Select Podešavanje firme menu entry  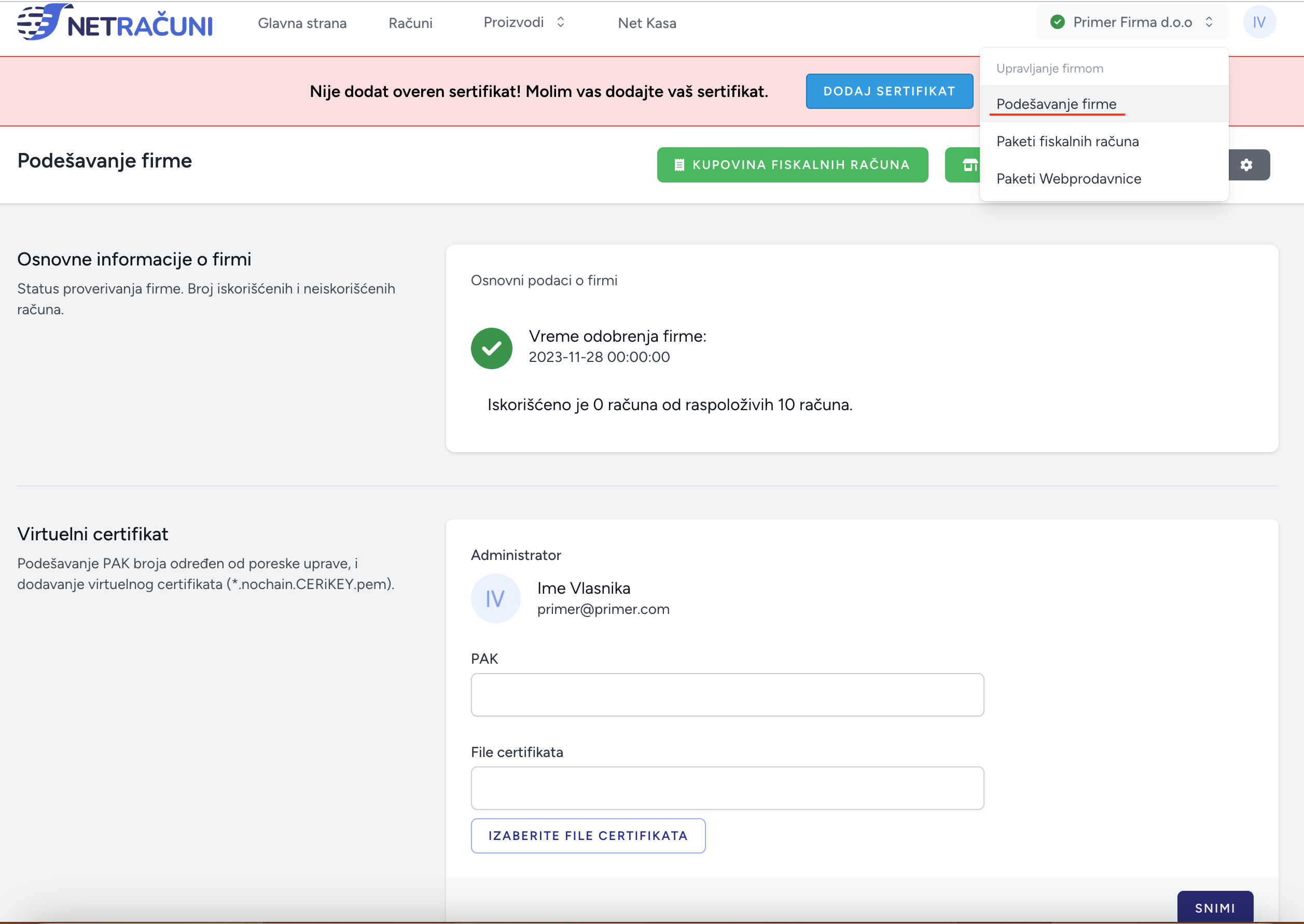click(x=1056, y=104)
